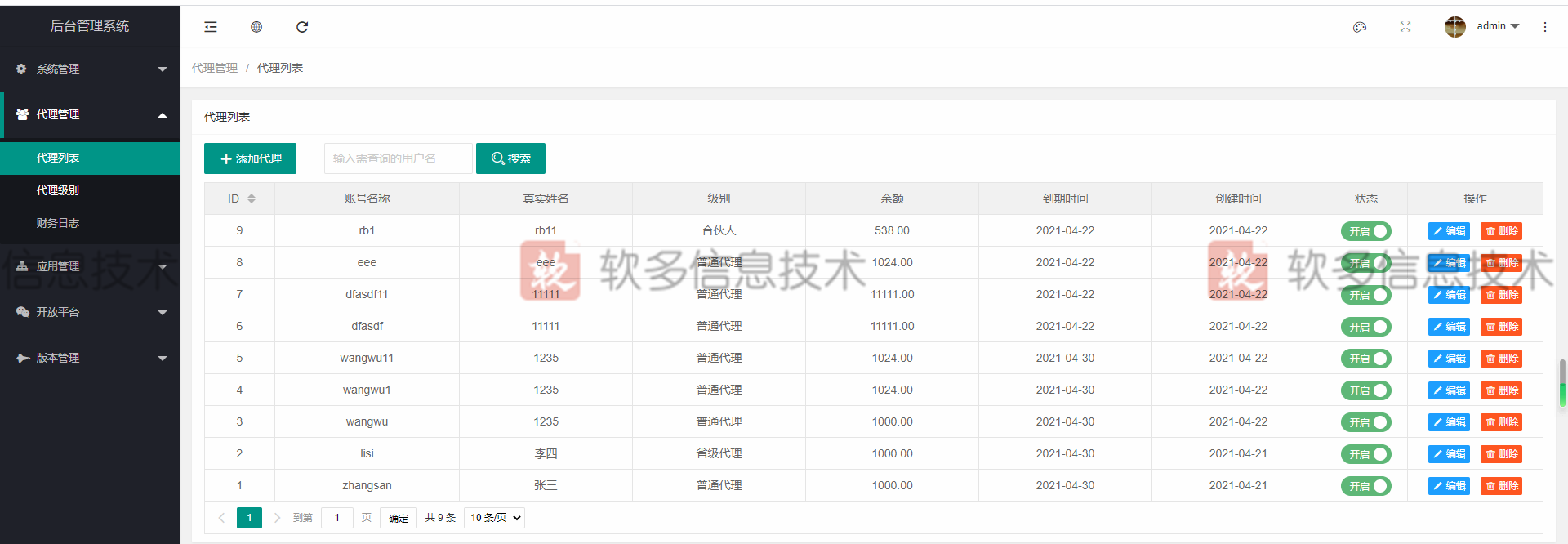The image size is (1568, 544).
Task: Collapse the sidebar with the menu fold icon
Action: 211,27
